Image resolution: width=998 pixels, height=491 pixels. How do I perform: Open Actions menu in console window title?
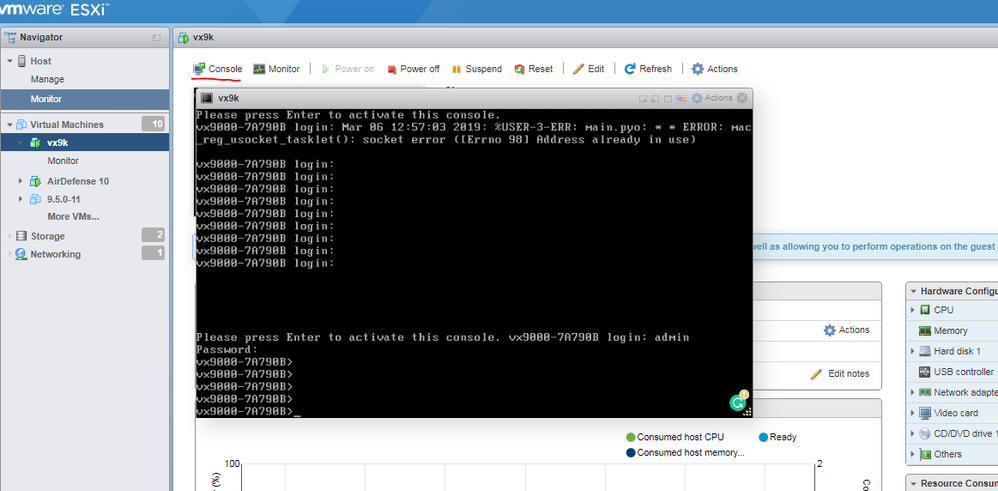pos(712,98)
